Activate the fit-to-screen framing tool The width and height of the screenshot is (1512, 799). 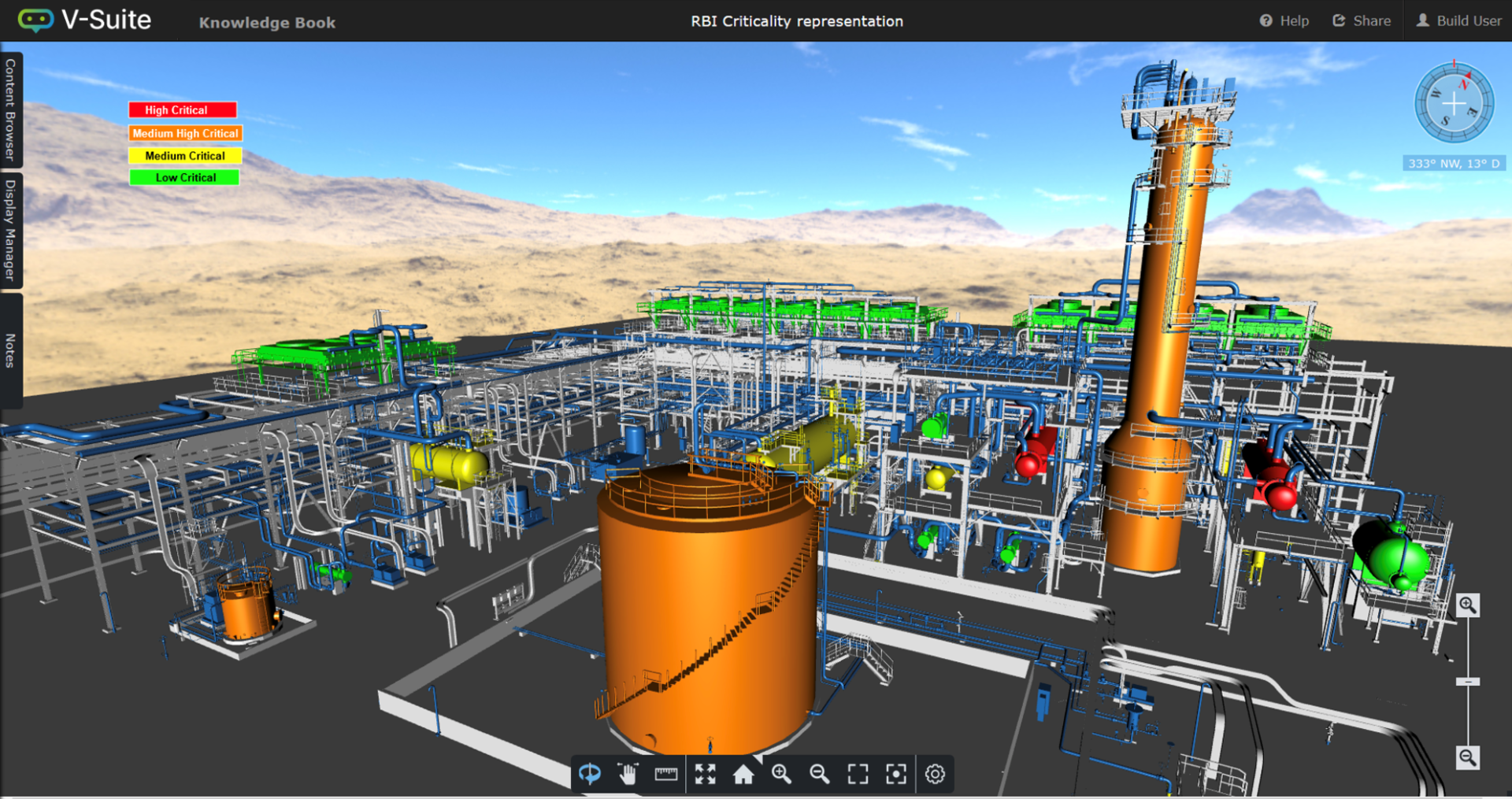858,774
